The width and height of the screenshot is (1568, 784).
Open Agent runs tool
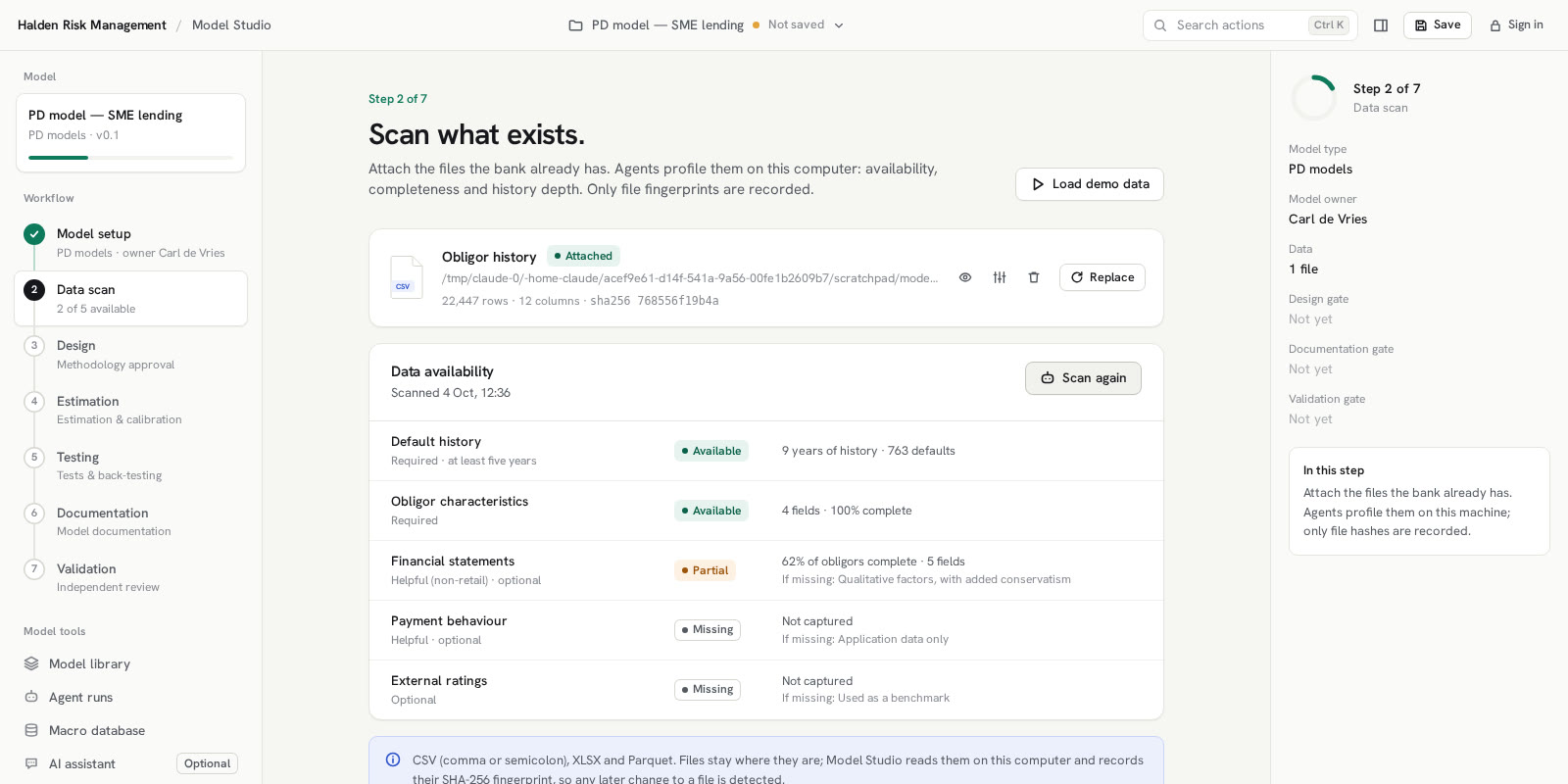point(131,697)
